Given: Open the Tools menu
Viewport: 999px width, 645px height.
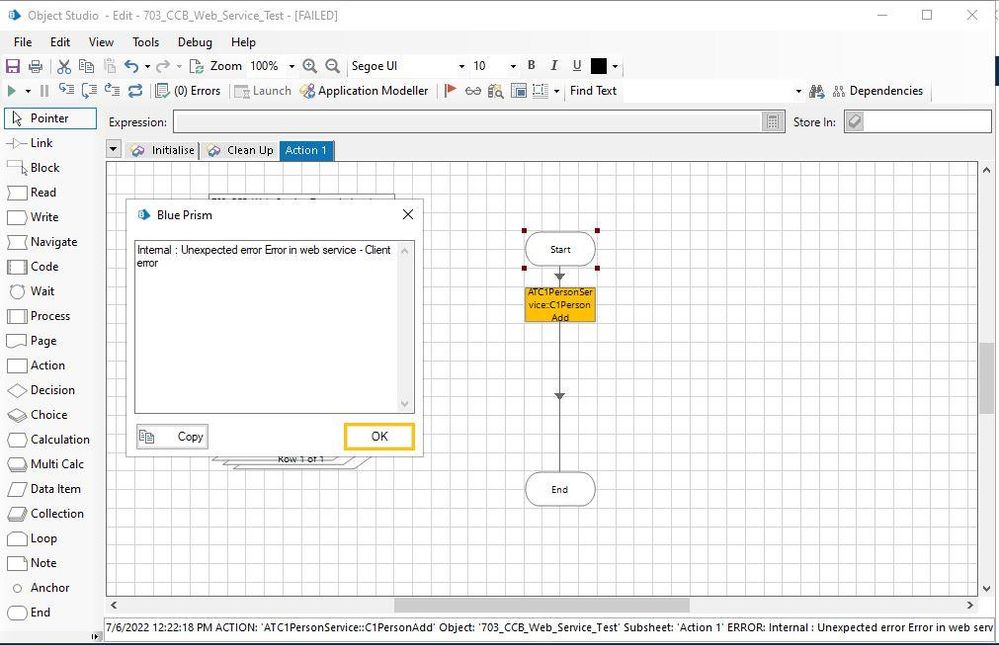Looking at the screenshot, I should point(146,42).
